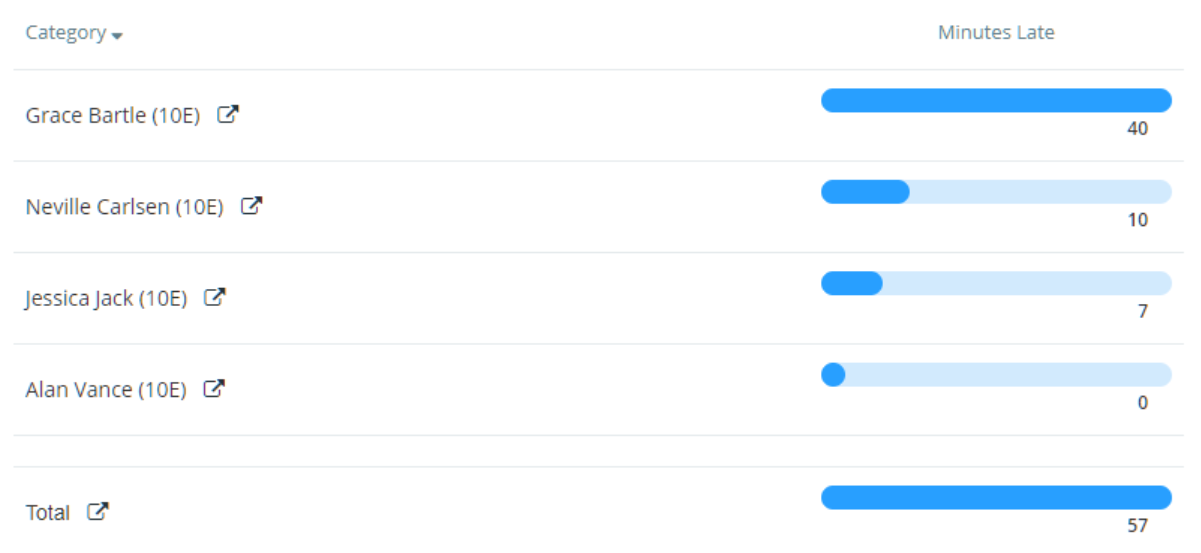Click Grace Bartle's minutes late bar
This screenshot has width=1201, height=553.
tap(996, 100)
